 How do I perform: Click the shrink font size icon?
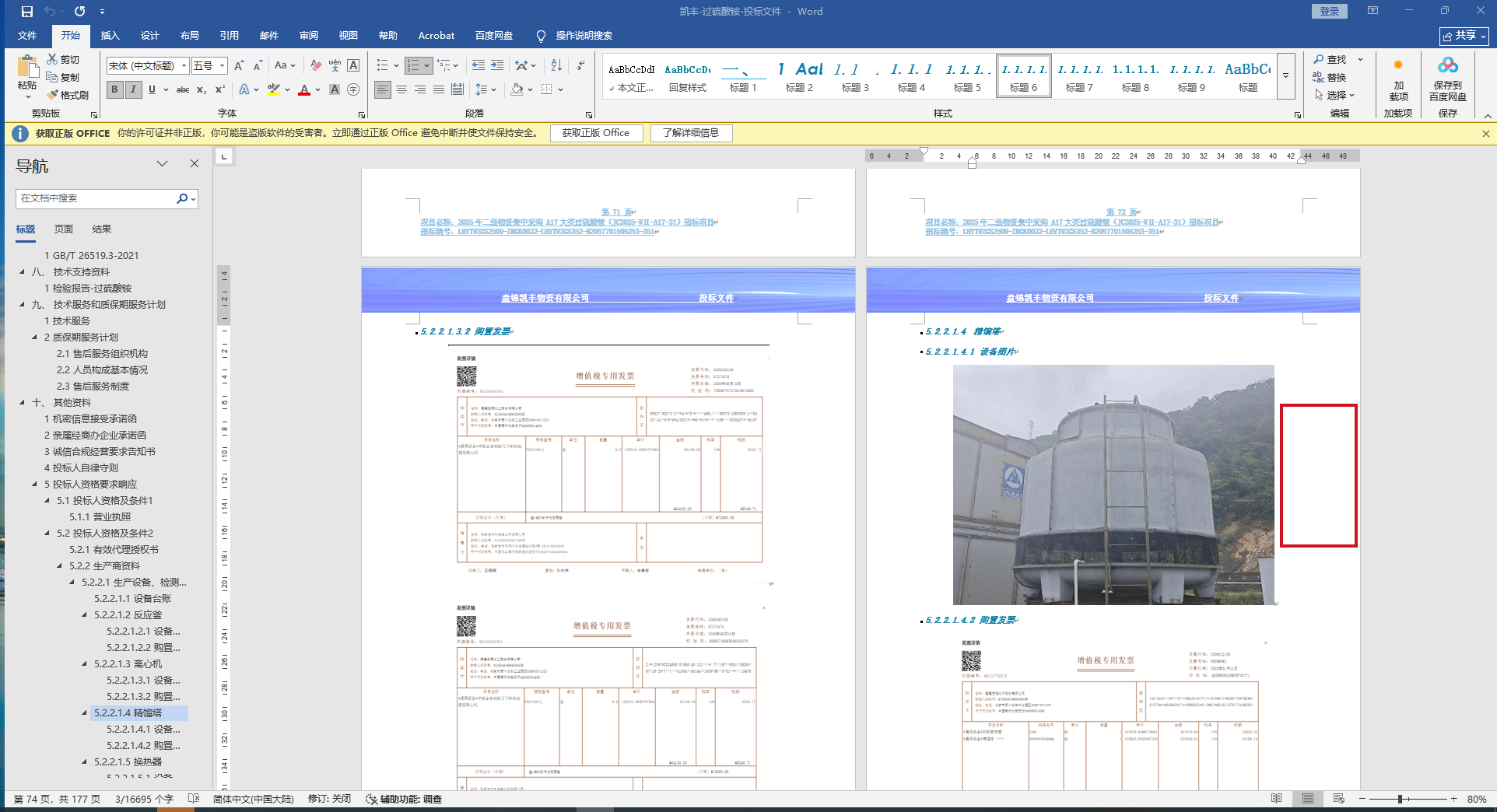pyautogui.click(x=258, y=66)
